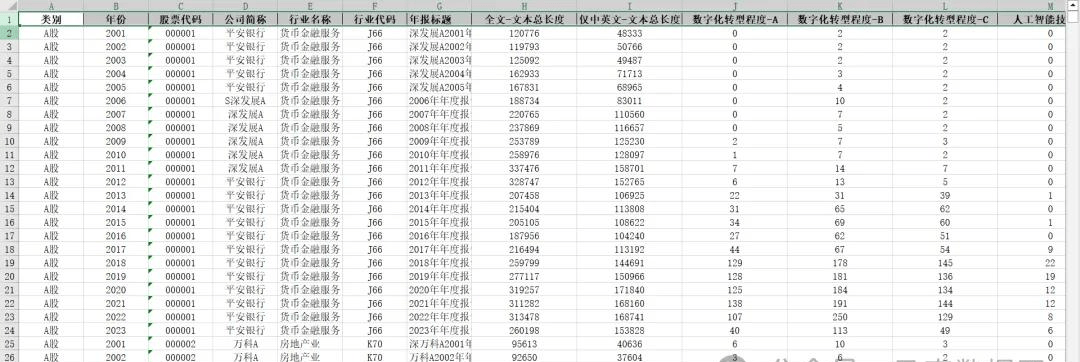Select cell with value 171840
Screen dimensions: 1080x362
point(630,290)
